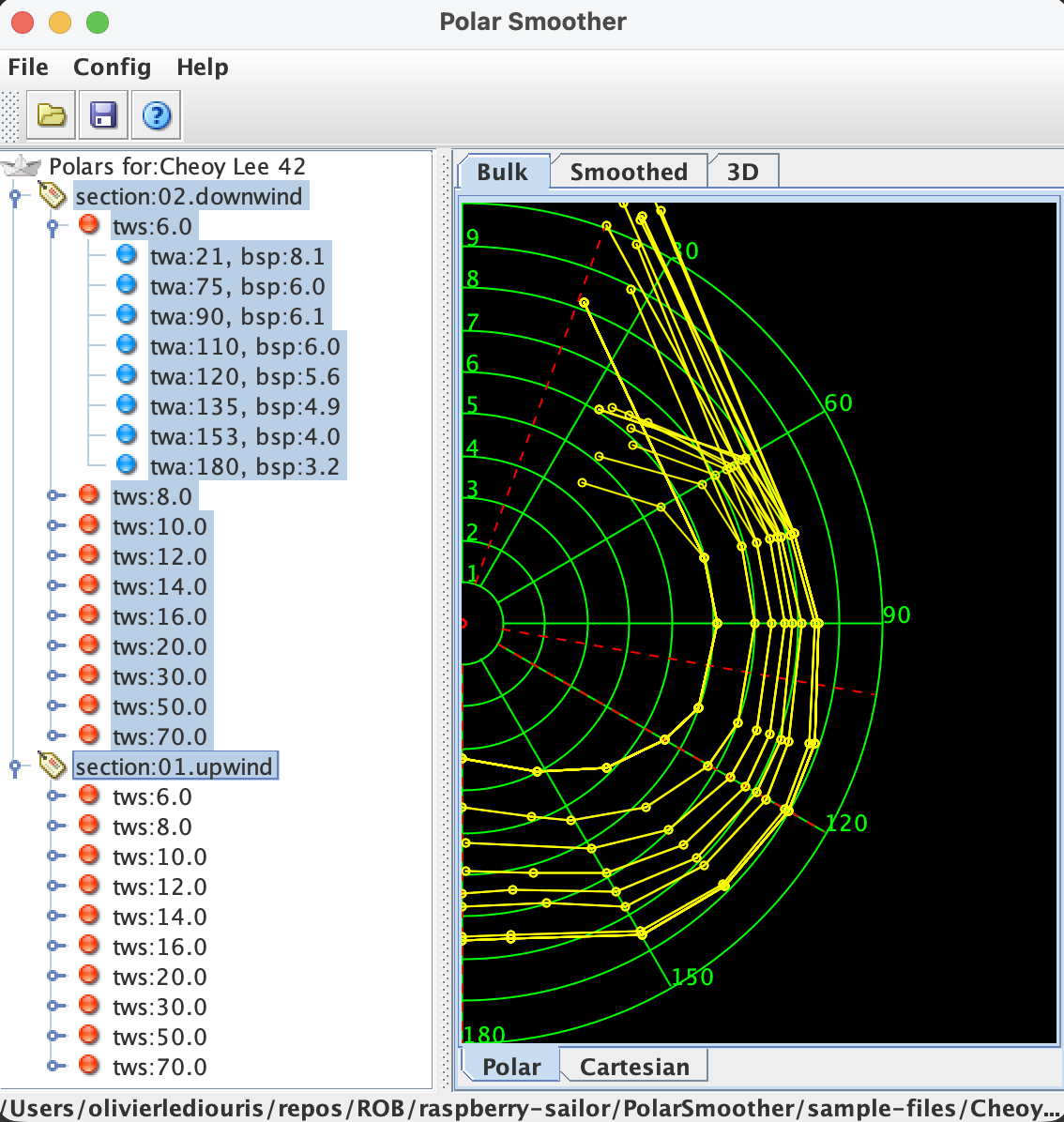Select upwind tws:20.0 tree entry
This screenshot has width=1064, height=1122.
(x=160, y=977)
